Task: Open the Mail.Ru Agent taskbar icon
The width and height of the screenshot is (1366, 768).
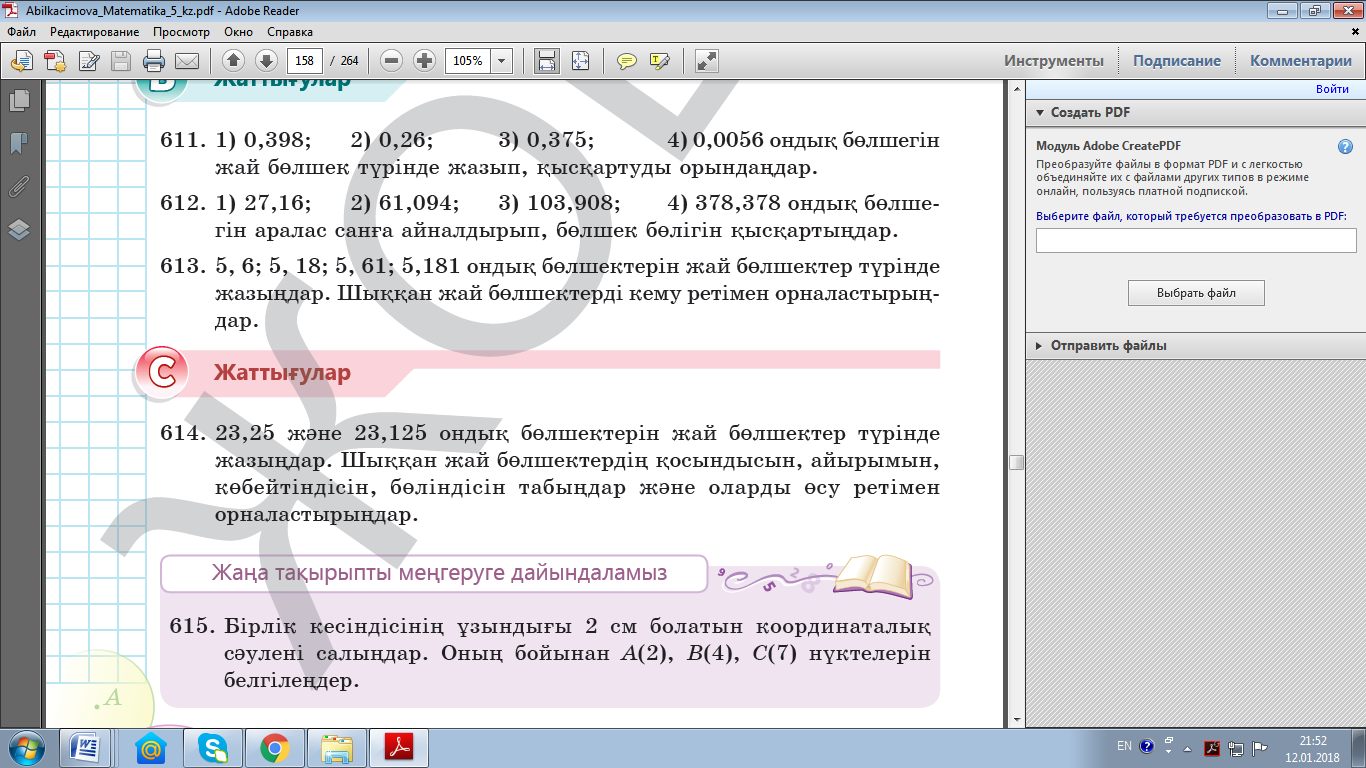Action: [x=151, y=748]
